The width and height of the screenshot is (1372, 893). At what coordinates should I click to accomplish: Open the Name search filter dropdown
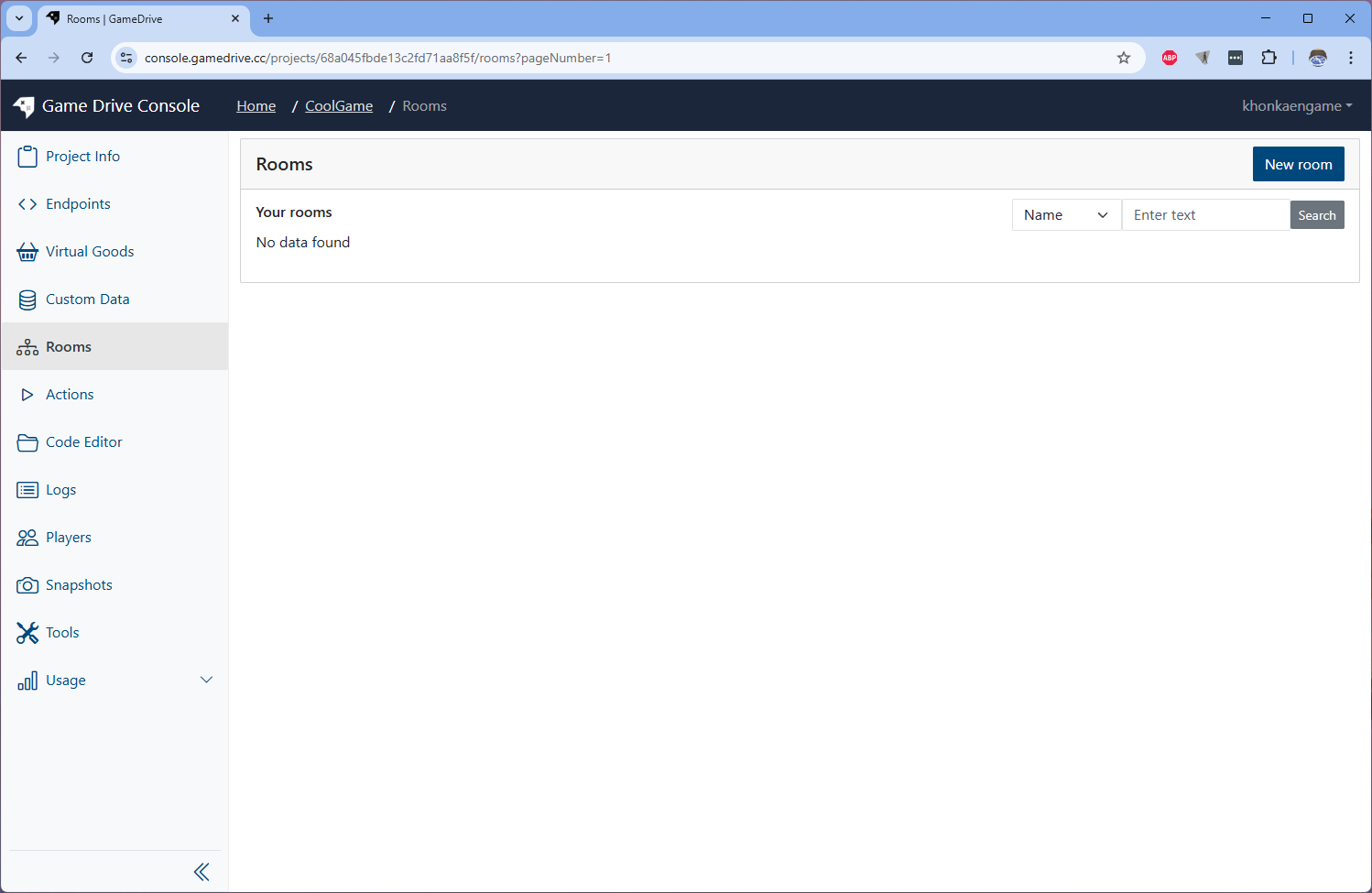1066,215
